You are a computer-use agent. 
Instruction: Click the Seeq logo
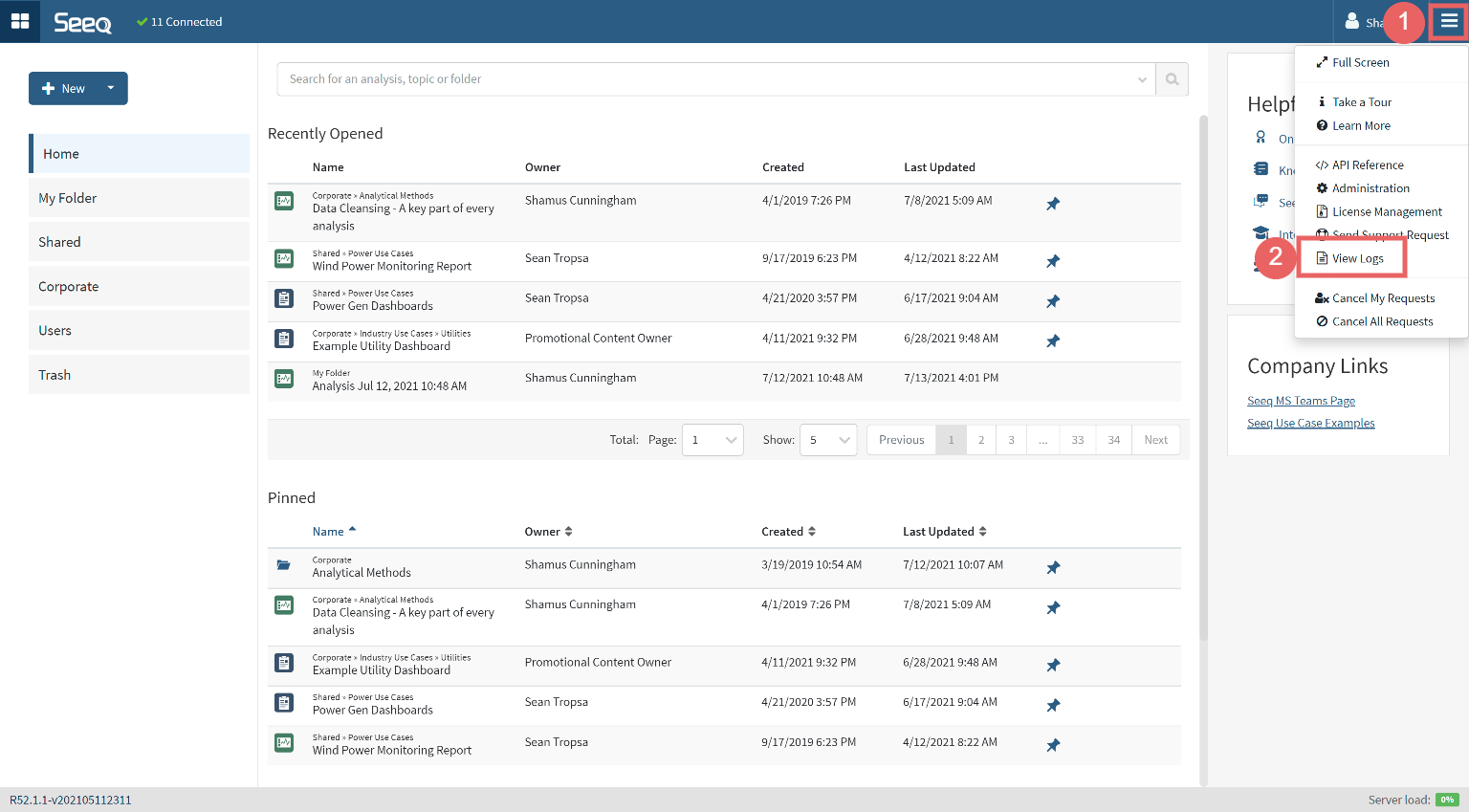click(82, 22)
